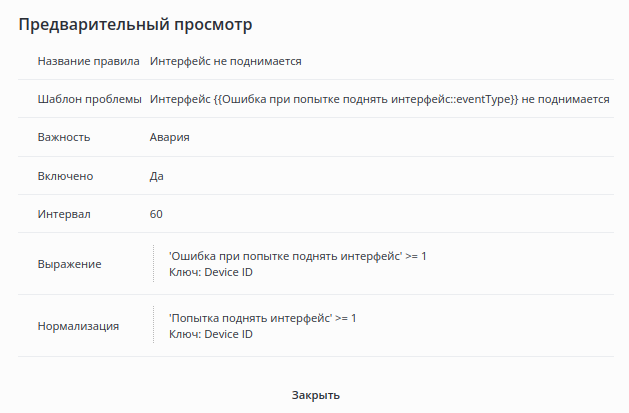The image size is (629, 413).
Task: Select the rule name value Интерфейс не поднимается
Action: [226, 61]
